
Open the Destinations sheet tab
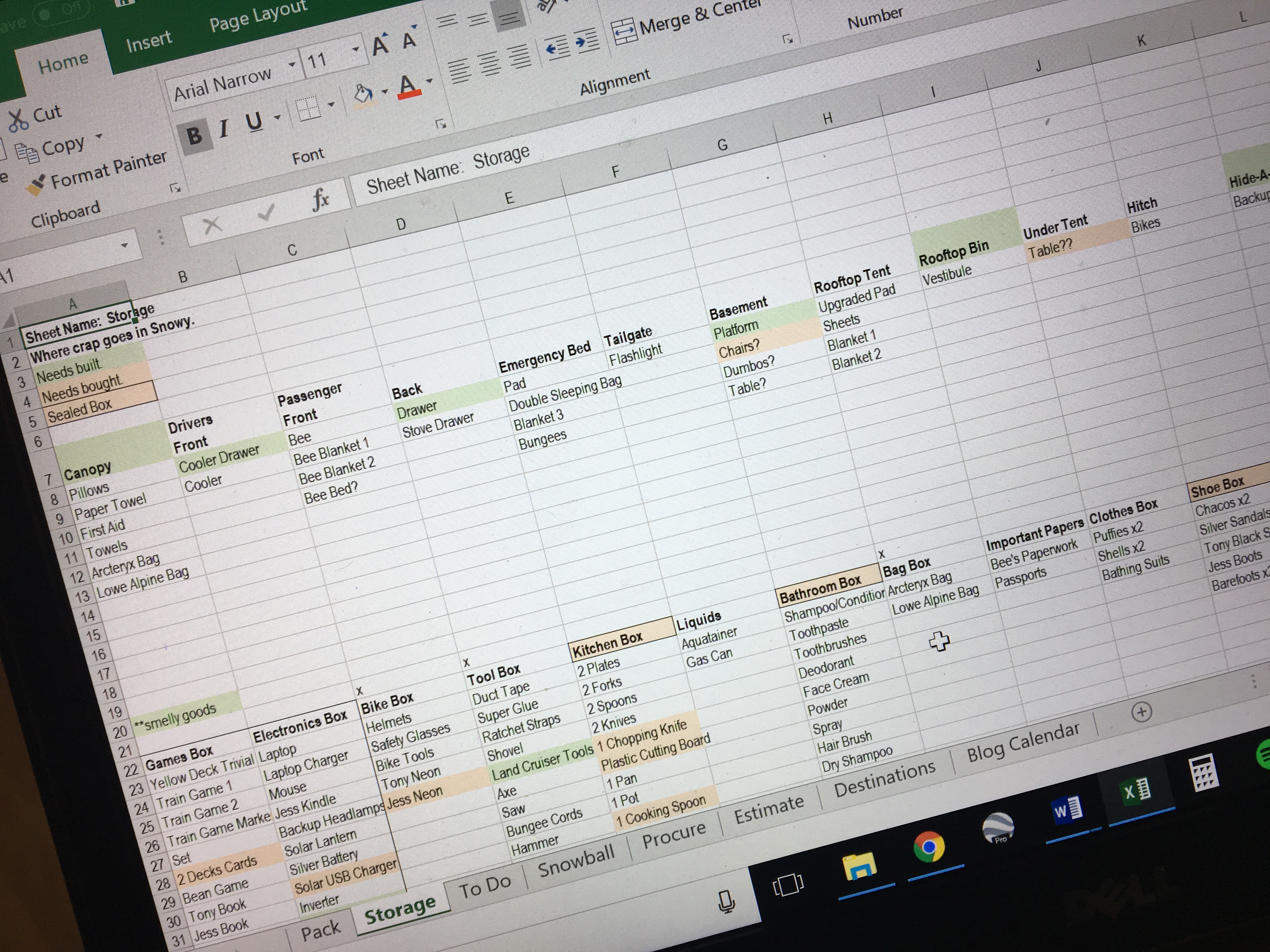(884, 780)
